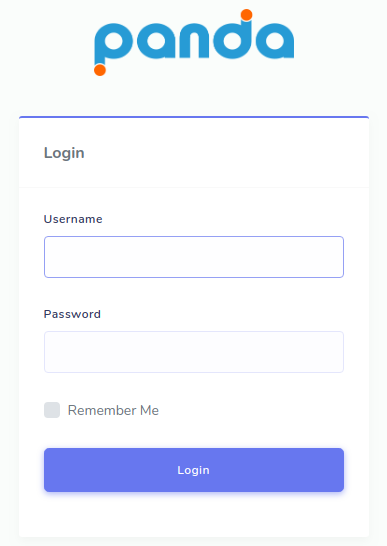Click the letter p in the panda logo
The height and width of the screenshot is (546, 387).
click(x=114, y=45)
